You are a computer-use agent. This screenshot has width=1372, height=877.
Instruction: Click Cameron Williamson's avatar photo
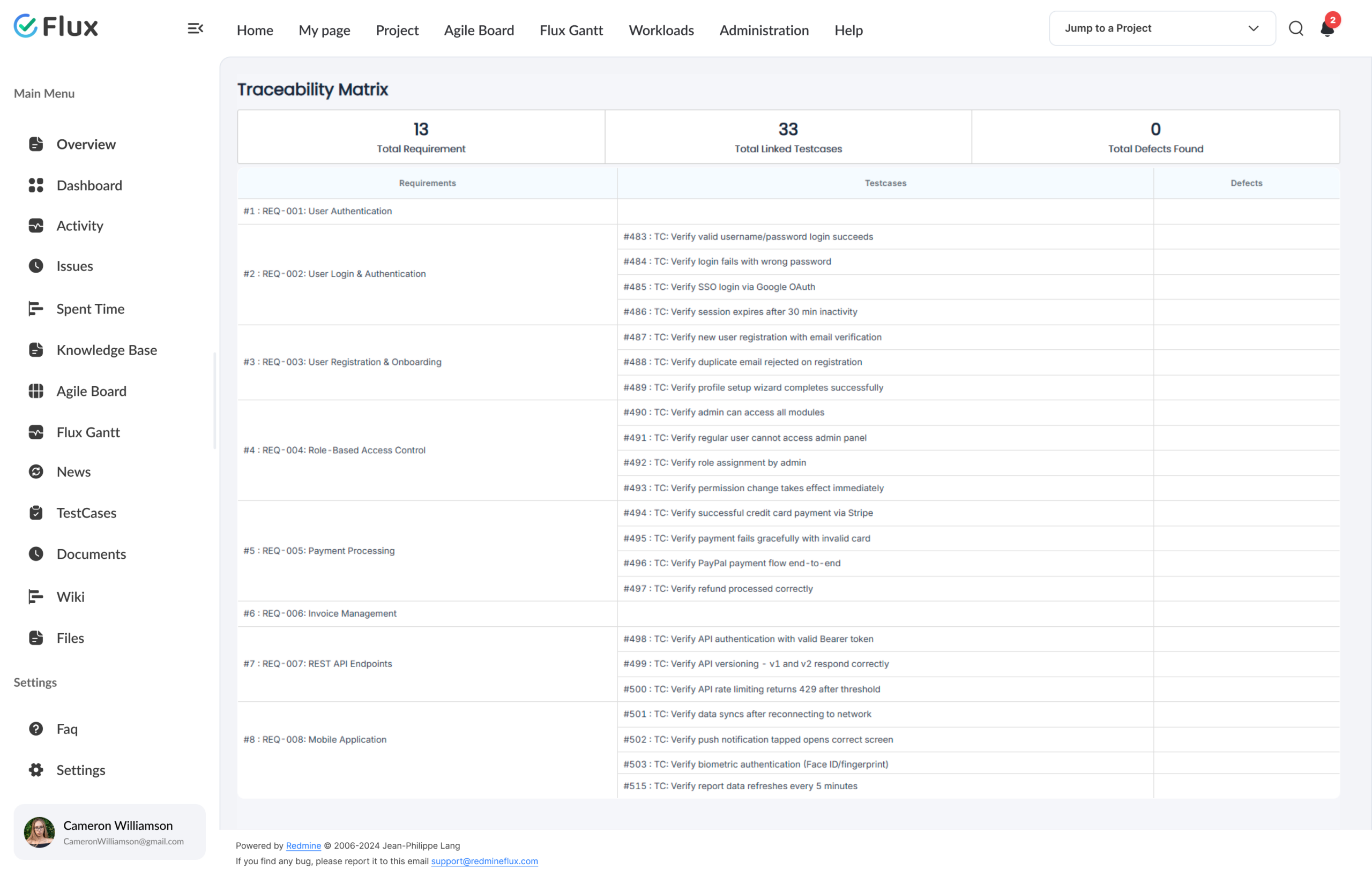coord(39,832)
